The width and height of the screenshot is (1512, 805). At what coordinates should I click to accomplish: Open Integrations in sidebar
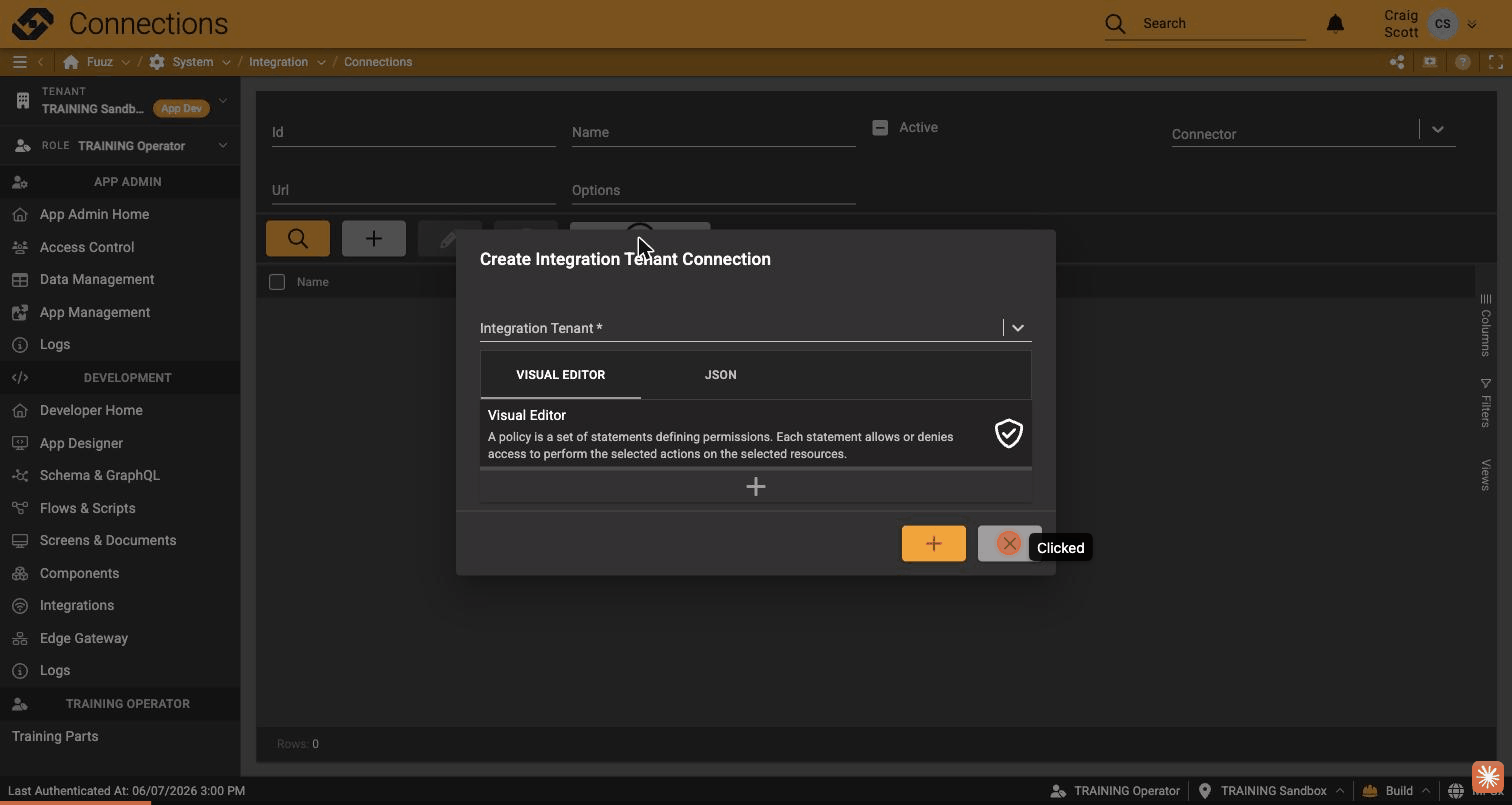coord(77,605)
